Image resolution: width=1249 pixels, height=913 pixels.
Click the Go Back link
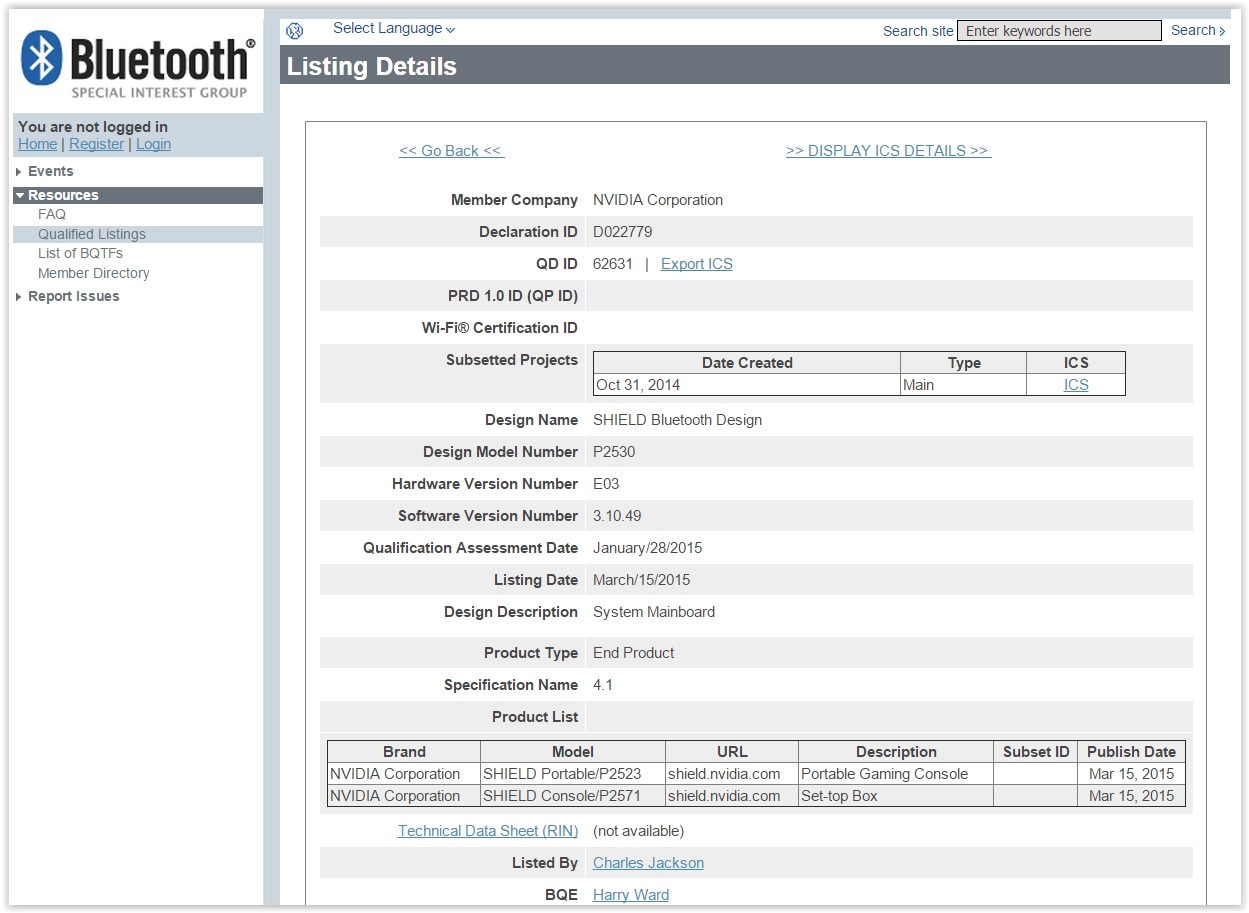click(452, 151)
